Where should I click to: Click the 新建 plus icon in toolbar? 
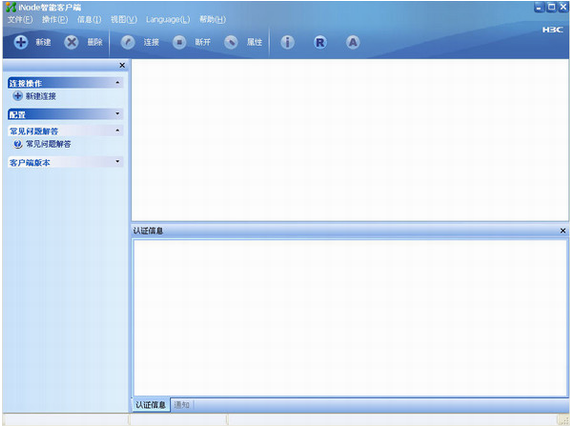coord(21,42)
